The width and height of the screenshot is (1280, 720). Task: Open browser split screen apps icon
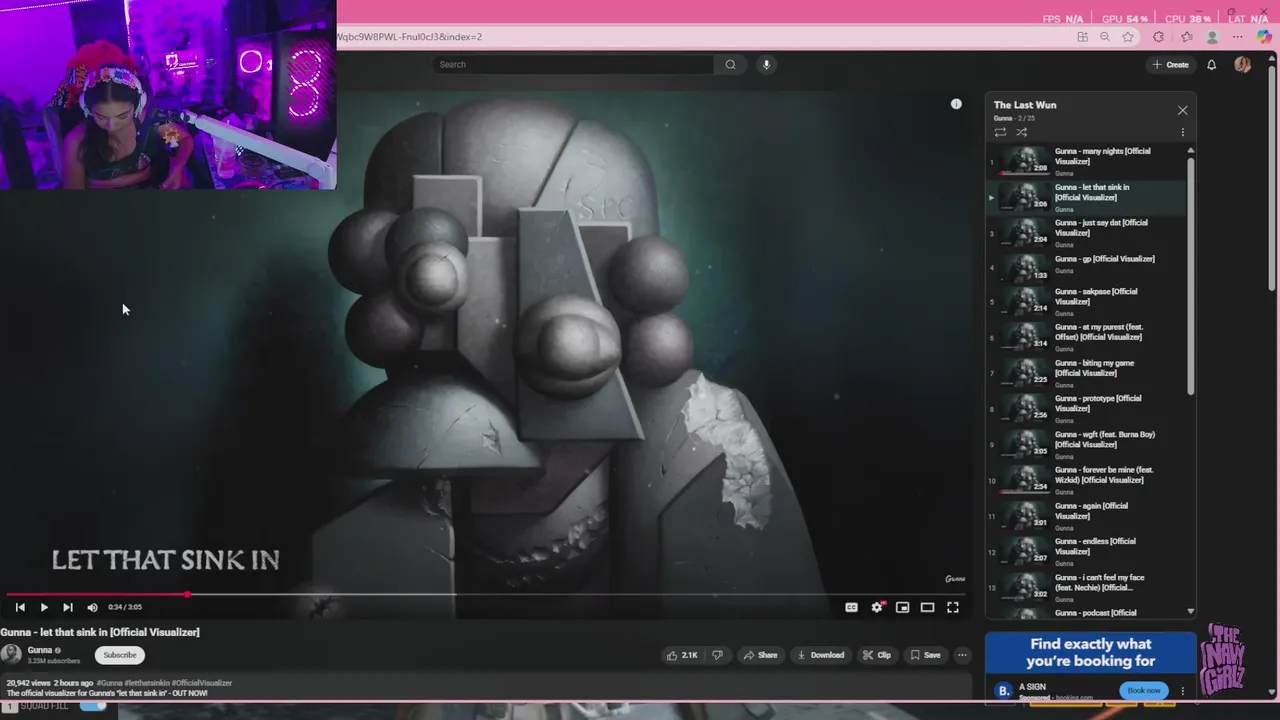click(x=1082, y=37)
